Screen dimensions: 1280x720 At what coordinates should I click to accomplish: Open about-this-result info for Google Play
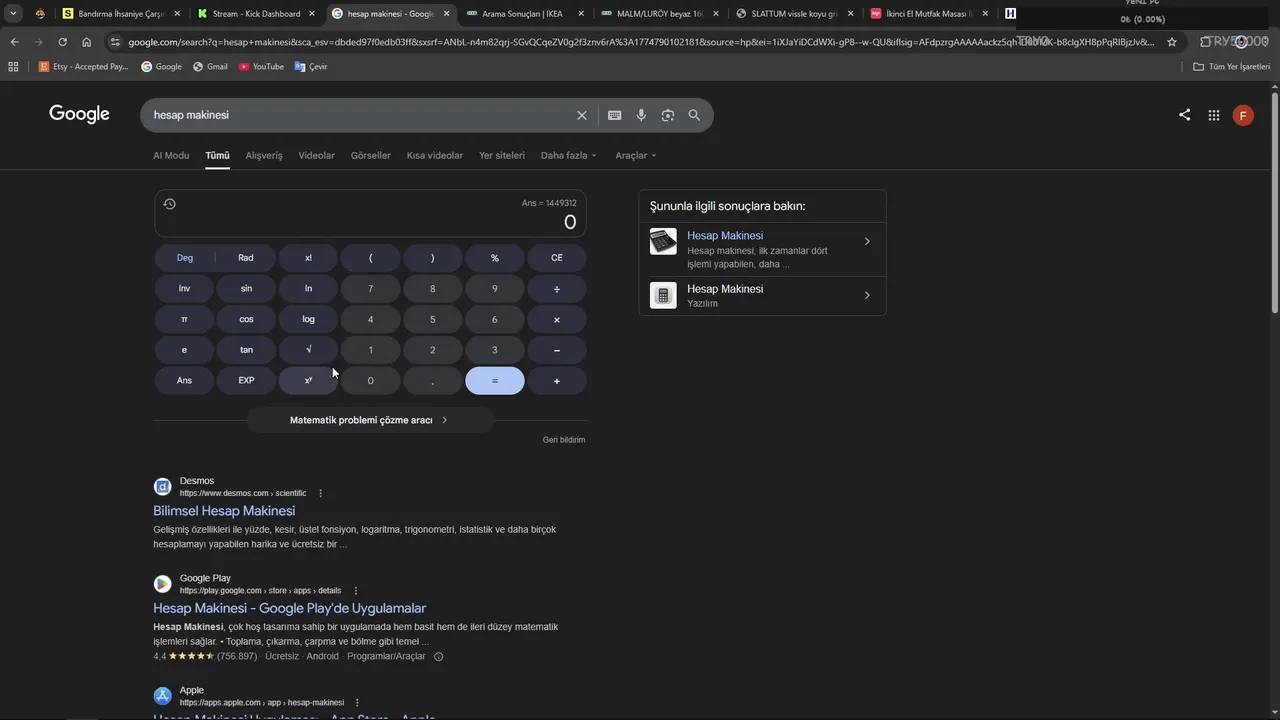coord(438,657)
